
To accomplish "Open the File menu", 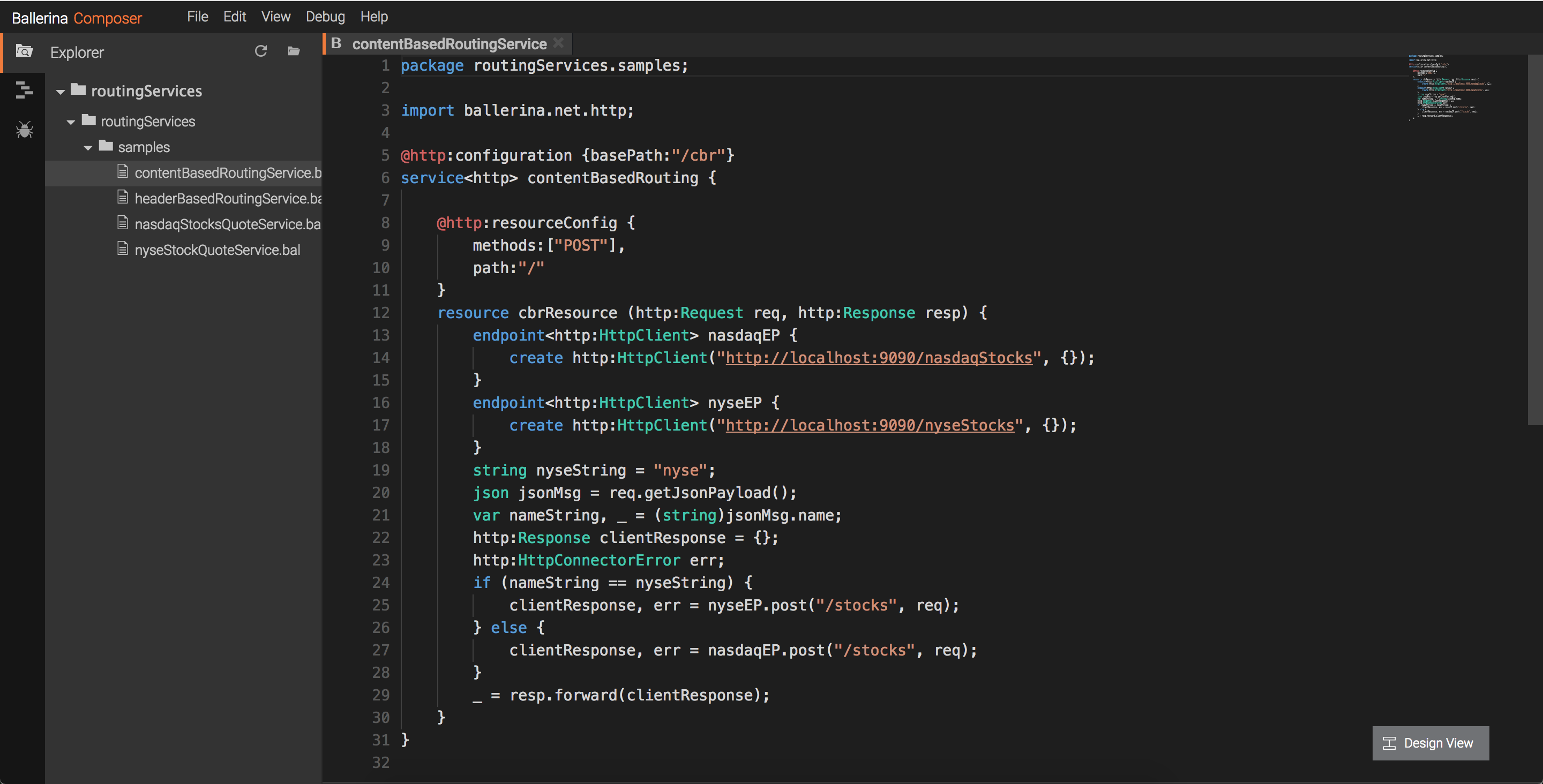I will (197, 17).
